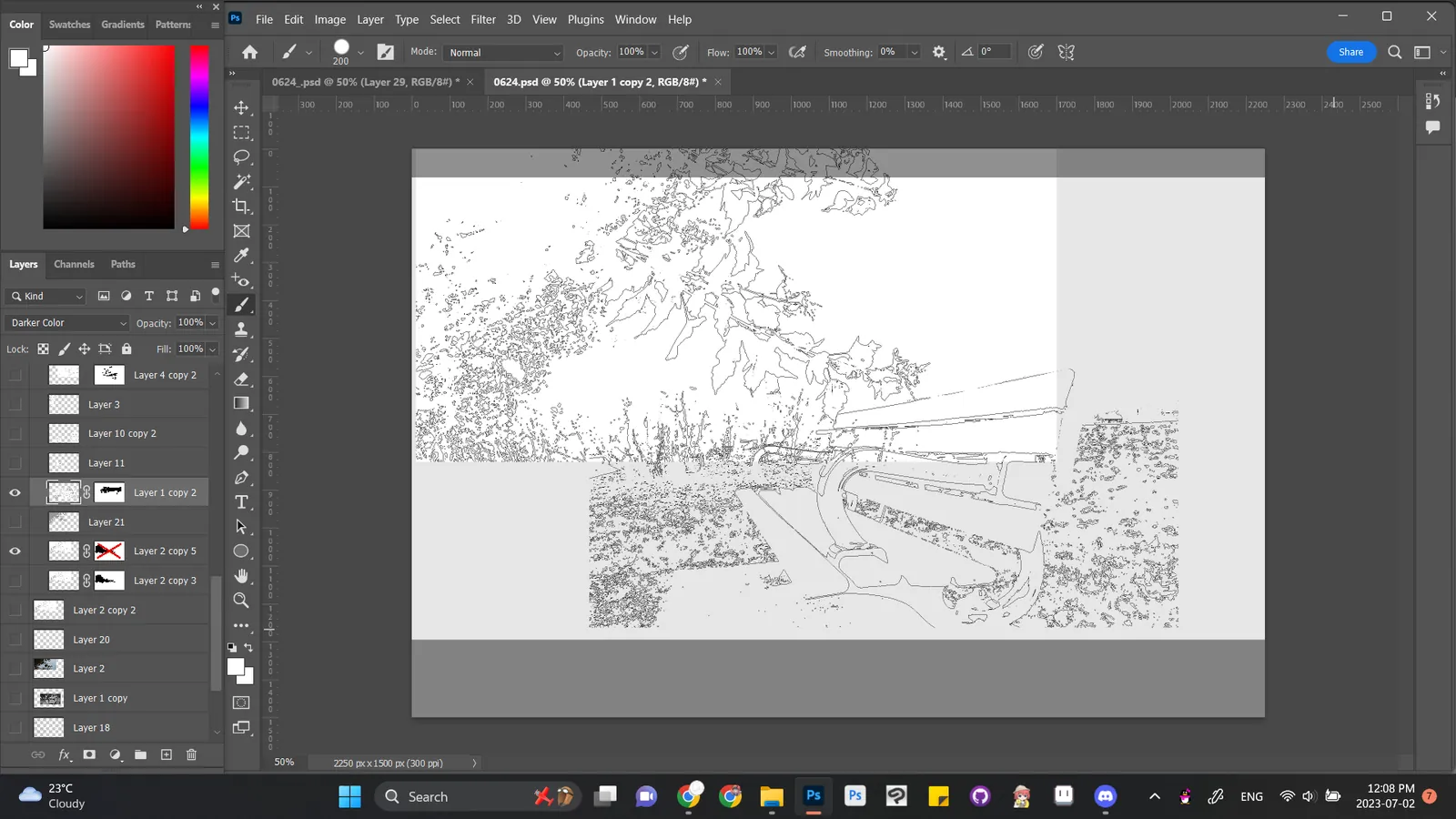Hide the Layer 1 copy 2 layer
Image resolution: width=1456 pixels, height=819 pixels.
click(x=15, y=492)
